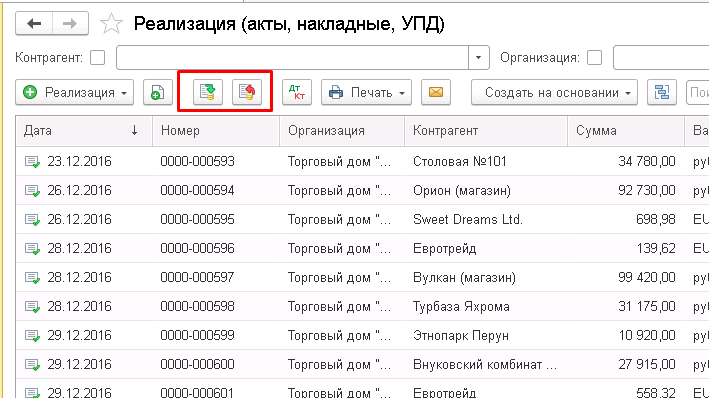
Task: Show Дт/Кт postings of the document
Action: point(297,92)
